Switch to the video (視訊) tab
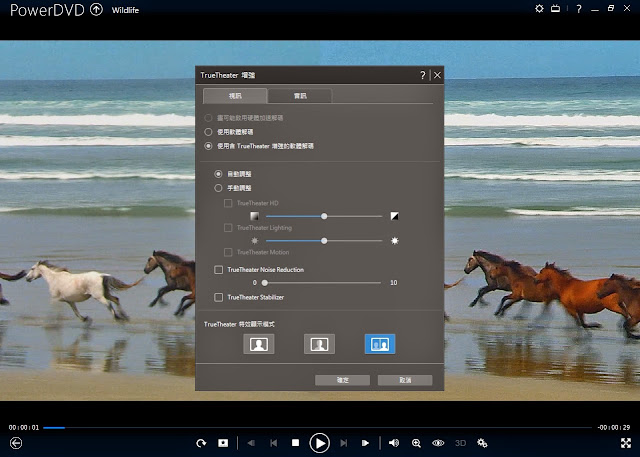Screen dimensions: 640x457 point(235,96)
